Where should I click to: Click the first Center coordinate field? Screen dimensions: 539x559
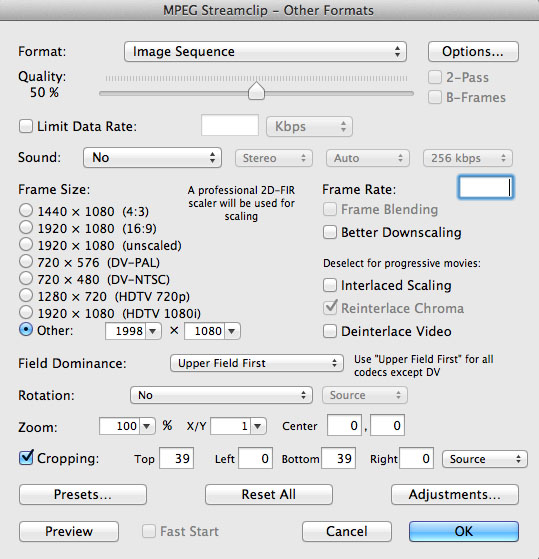click(344, 425)
